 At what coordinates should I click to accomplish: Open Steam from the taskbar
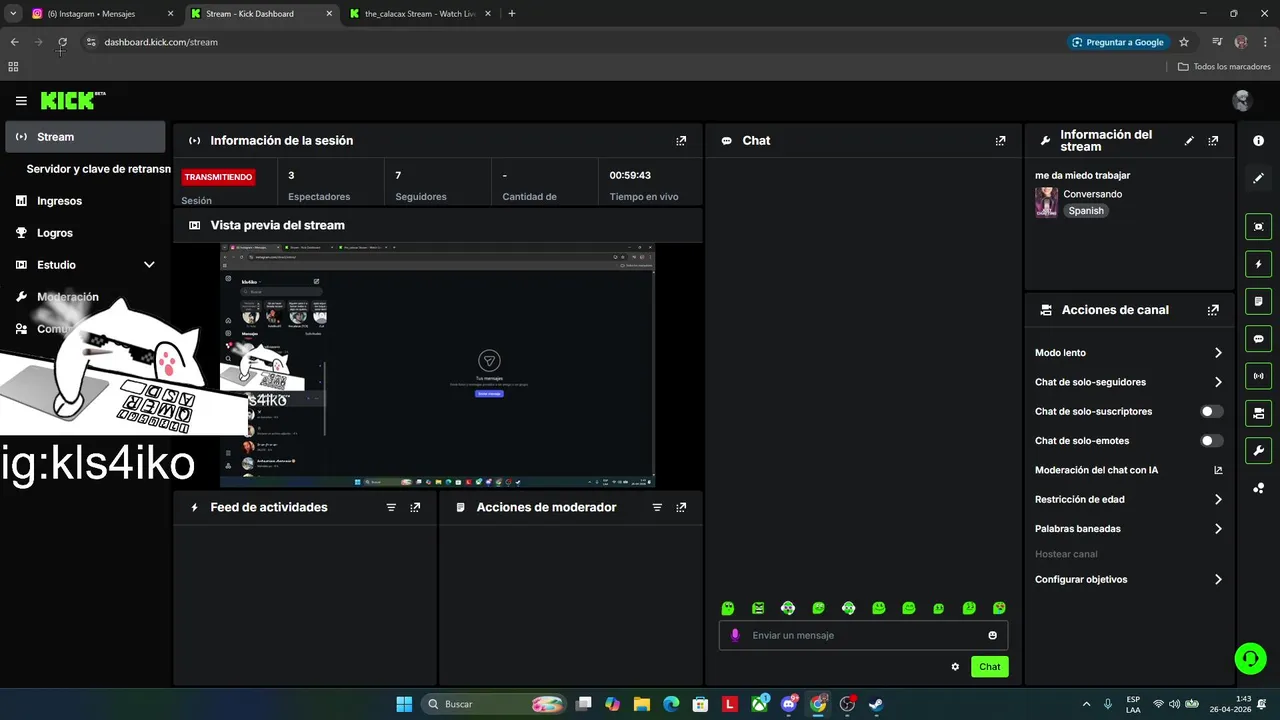tap(876, 704)
